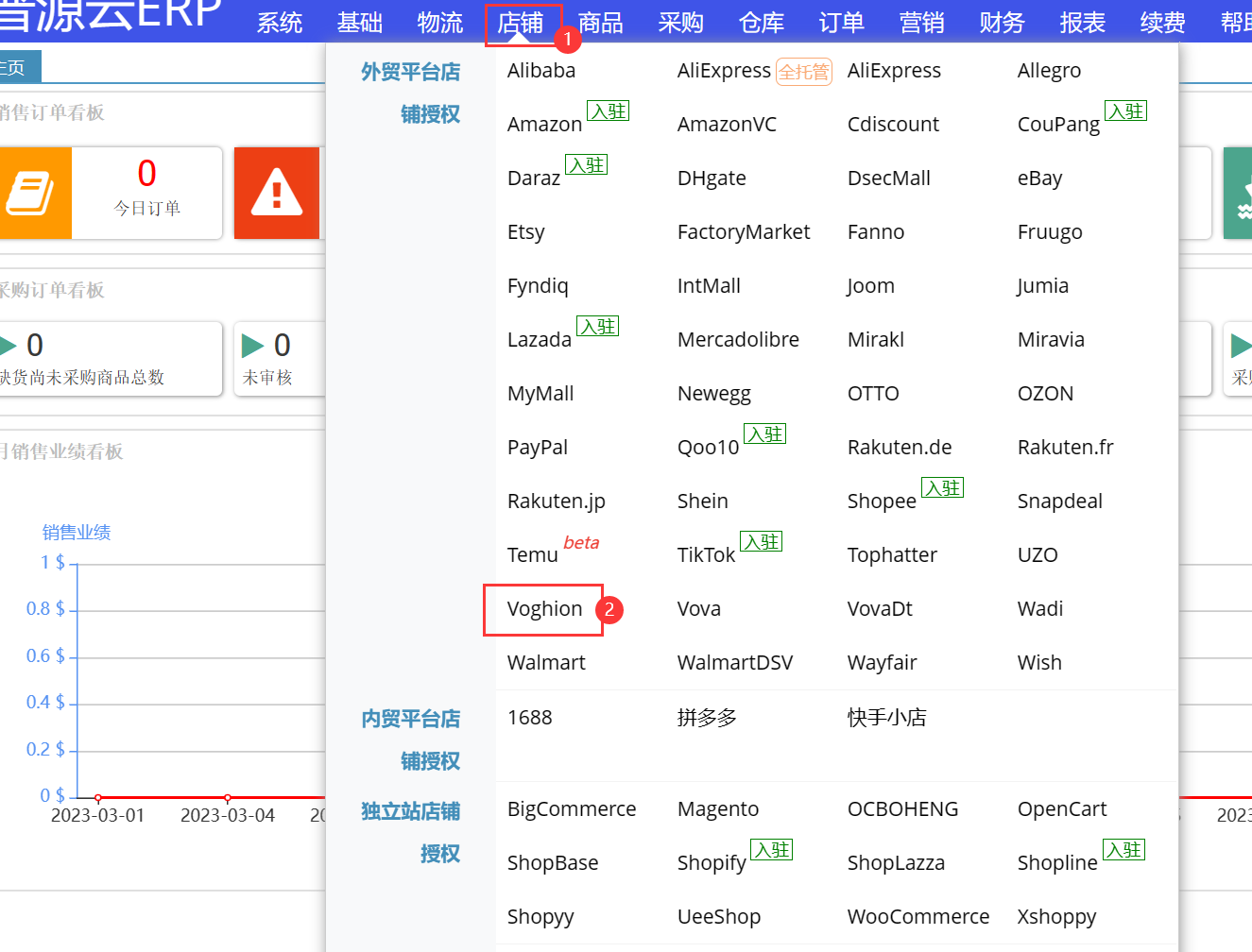Choose eBay store authorization

point(1039,178)
